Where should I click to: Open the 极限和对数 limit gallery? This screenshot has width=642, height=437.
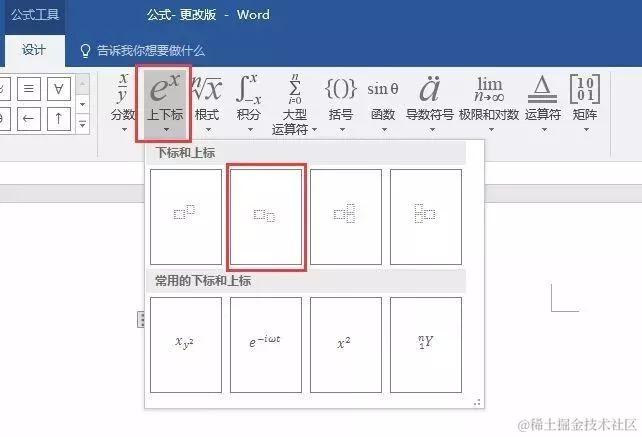489,102
